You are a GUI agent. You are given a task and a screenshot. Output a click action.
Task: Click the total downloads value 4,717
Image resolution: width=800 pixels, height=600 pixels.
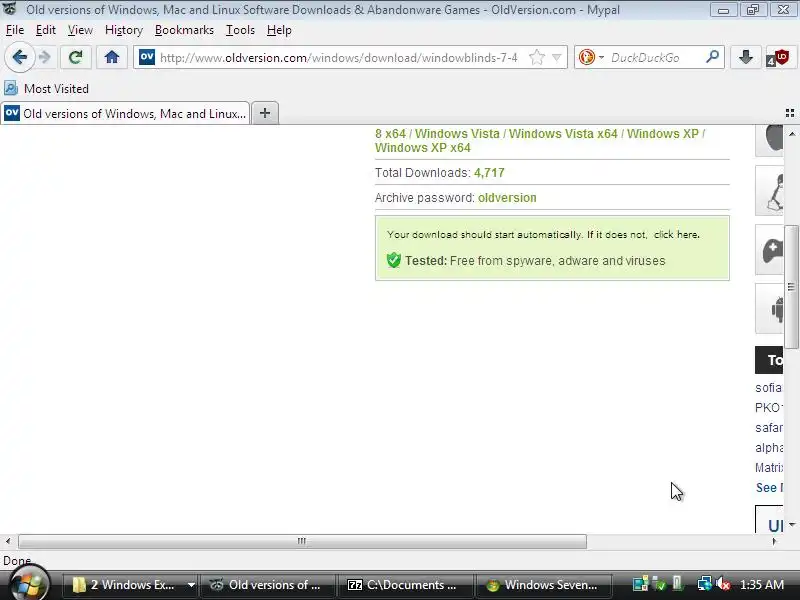pyautogui.click(x=489, y=173)
